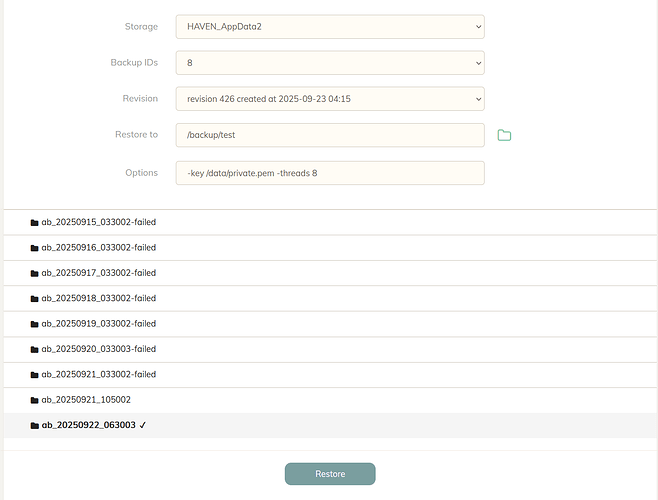Image resolution: width=658 pixels, height=500 pixels.
Task: Choose ab_20250916_033002-failed folder name
Action: [x=98, y=248]
